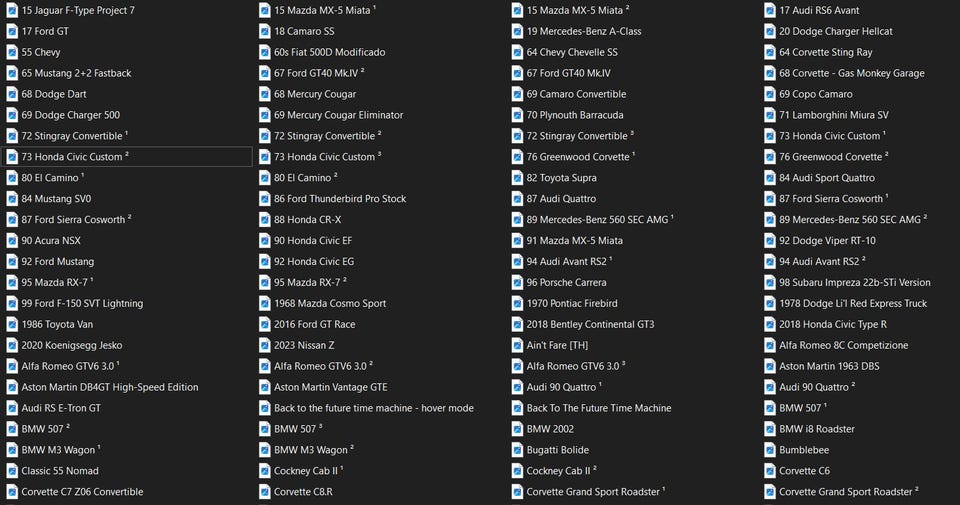Click the icon for Audi RS E-Tron GT
Image resolution: width=960 pixels, height=505 pixels.
click(x=12, y=408)
